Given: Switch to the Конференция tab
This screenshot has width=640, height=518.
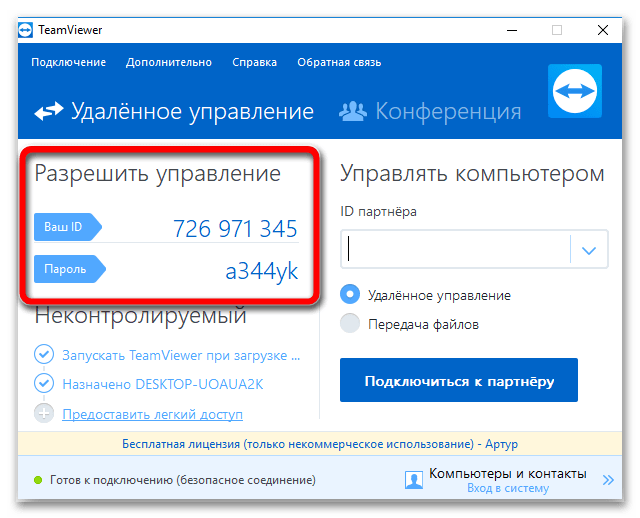Looking at the screenshot, I should pyautogui.click(x=430, y=111).
